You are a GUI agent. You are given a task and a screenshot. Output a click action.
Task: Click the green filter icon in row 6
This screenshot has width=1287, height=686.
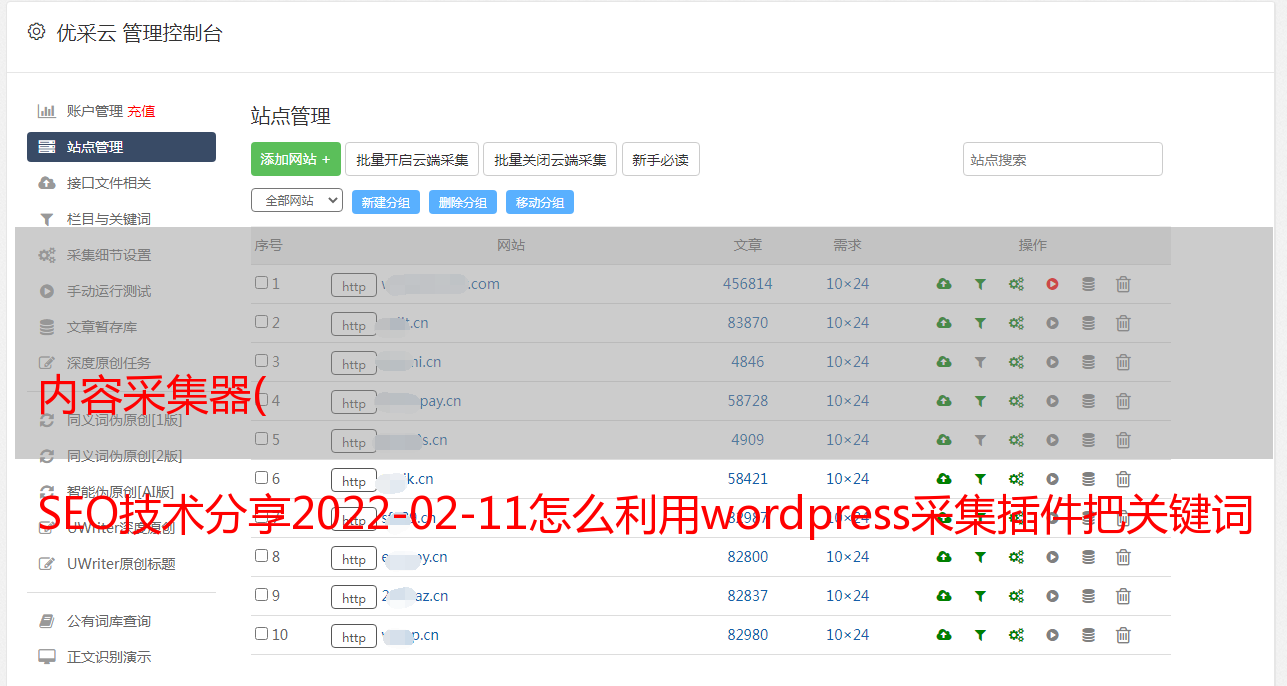[980, 479]
